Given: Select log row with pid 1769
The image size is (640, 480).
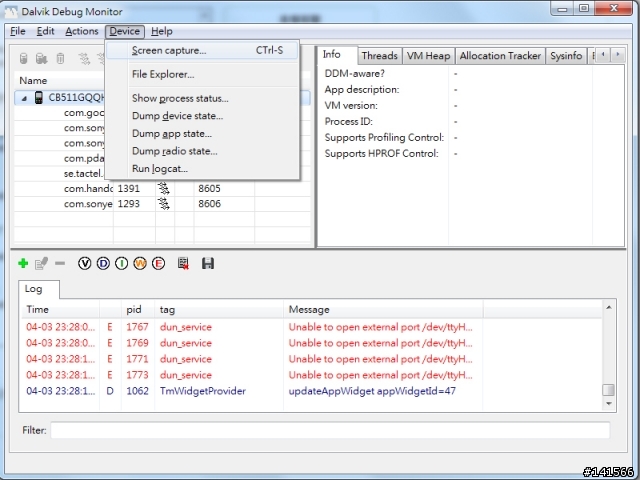Looking at the screenshot, I should pos(312,343).
